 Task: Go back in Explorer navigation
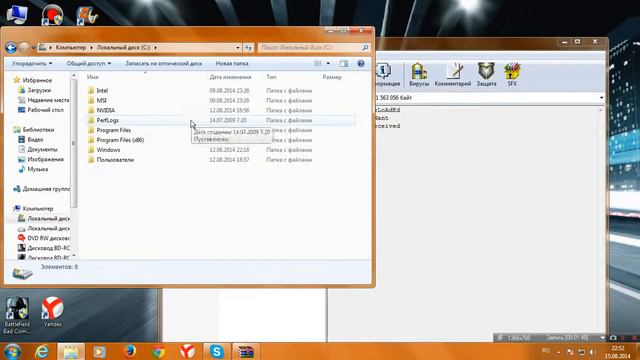point(11,48)
